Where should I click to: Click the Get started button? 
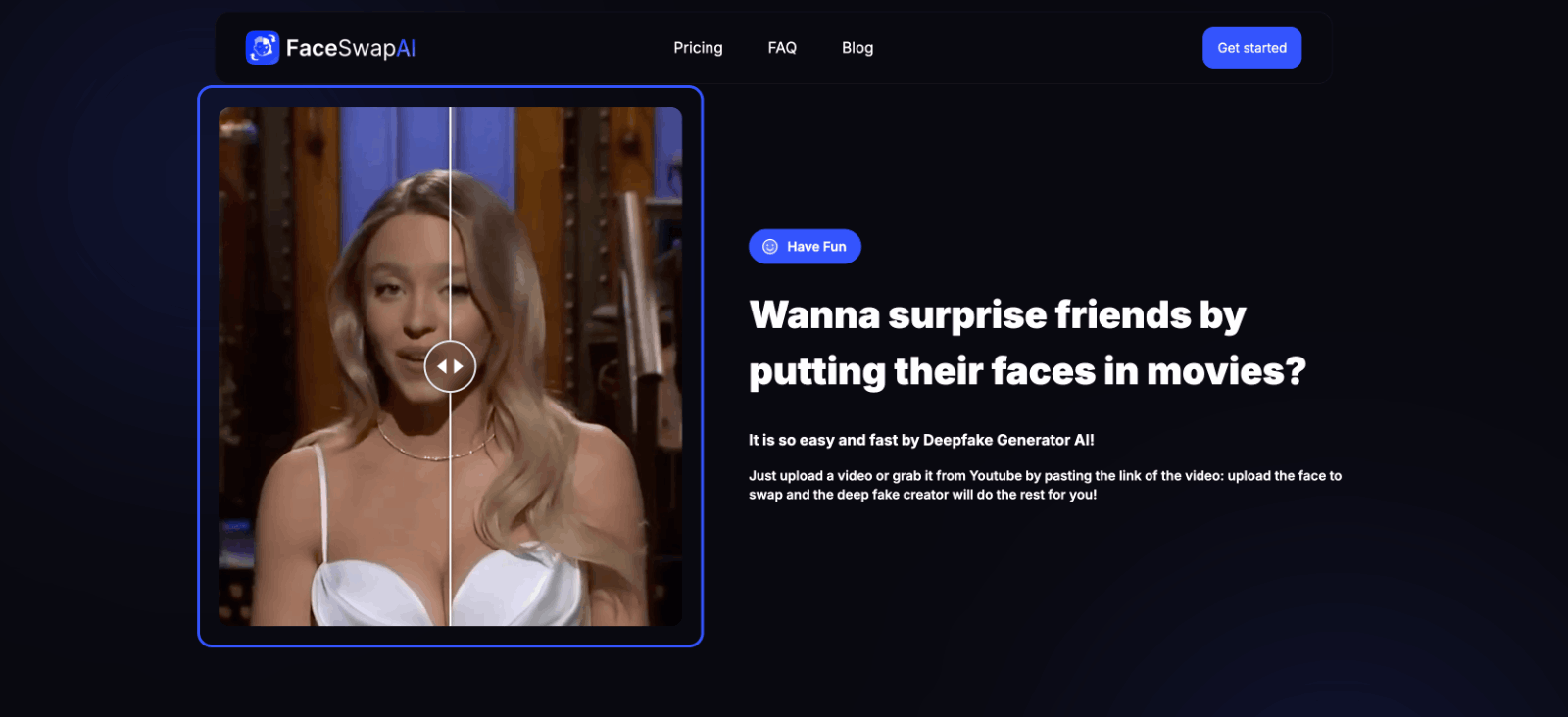1251,48
